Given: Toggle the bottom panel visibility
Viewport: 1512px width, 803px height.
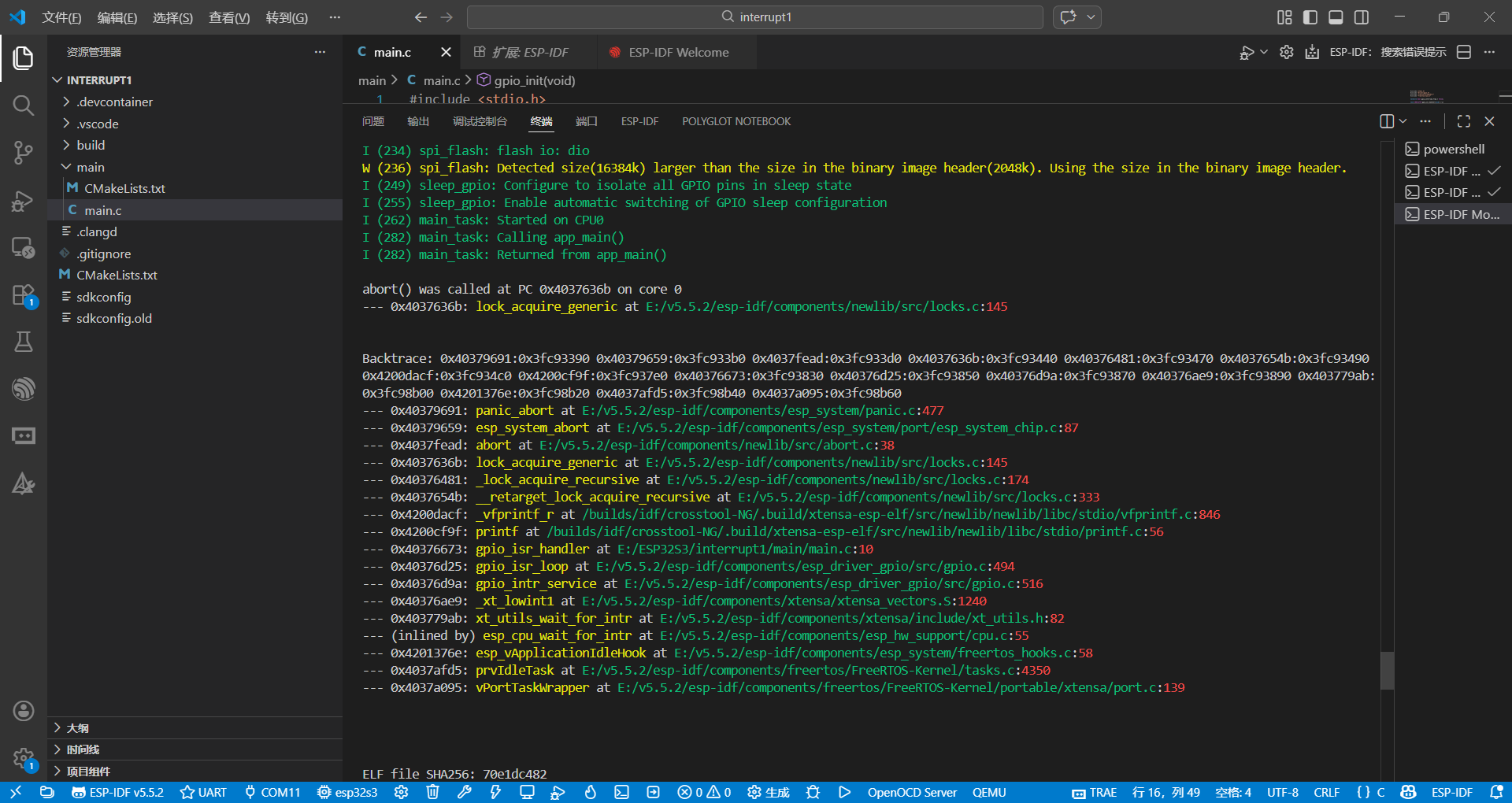Looking at the screenshot, I should coord(1336,17).
